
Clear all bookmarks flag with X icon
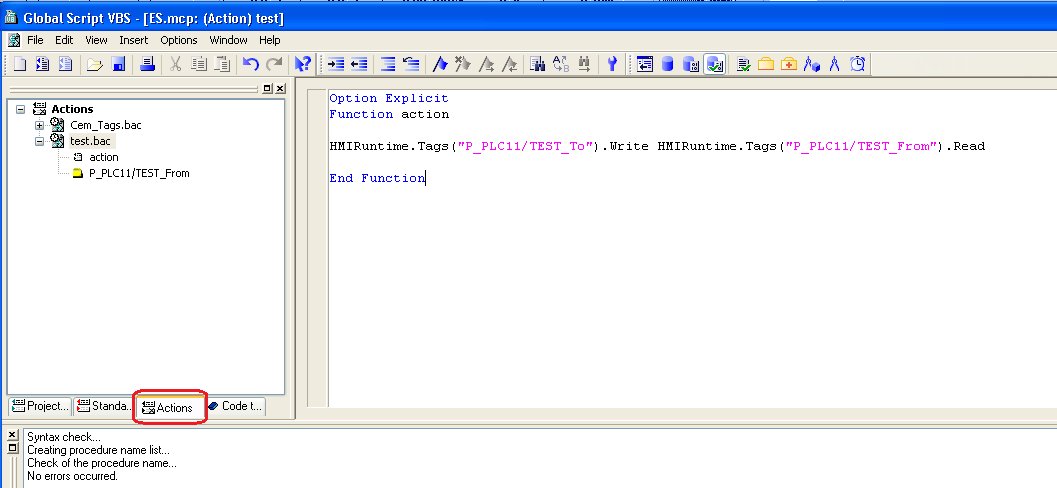click(463, 64)
